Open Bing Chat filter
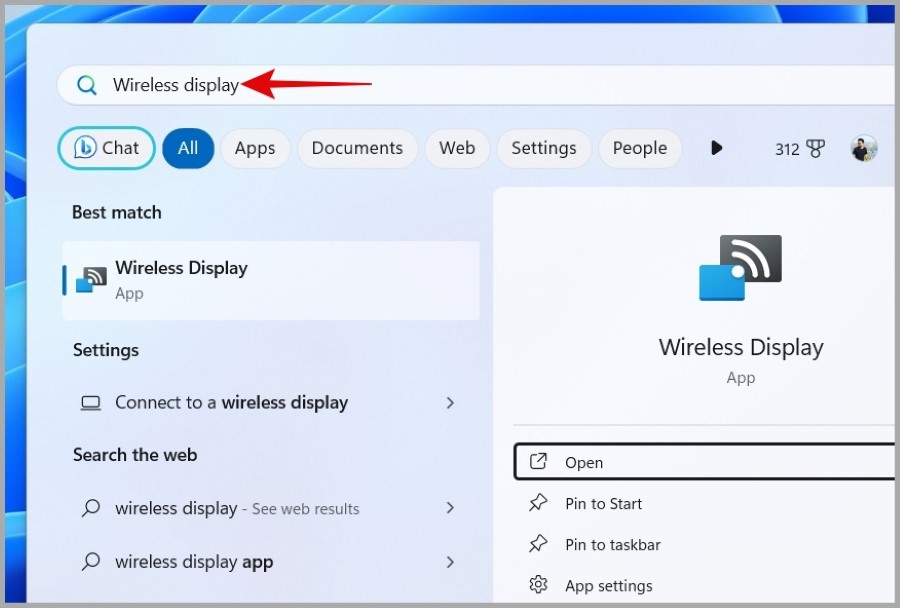The height and width of the screenshot is (608, 900). [x=107, y=148]
